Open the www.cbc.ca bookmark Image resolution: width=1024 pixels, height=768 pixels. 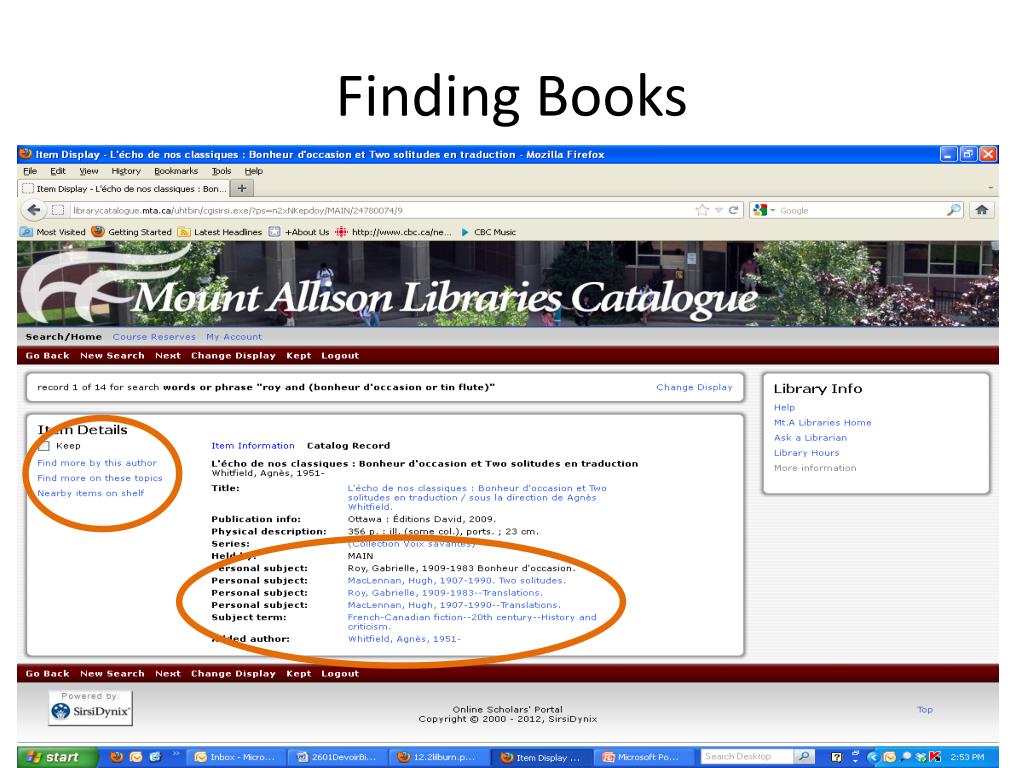pos(393,232)
